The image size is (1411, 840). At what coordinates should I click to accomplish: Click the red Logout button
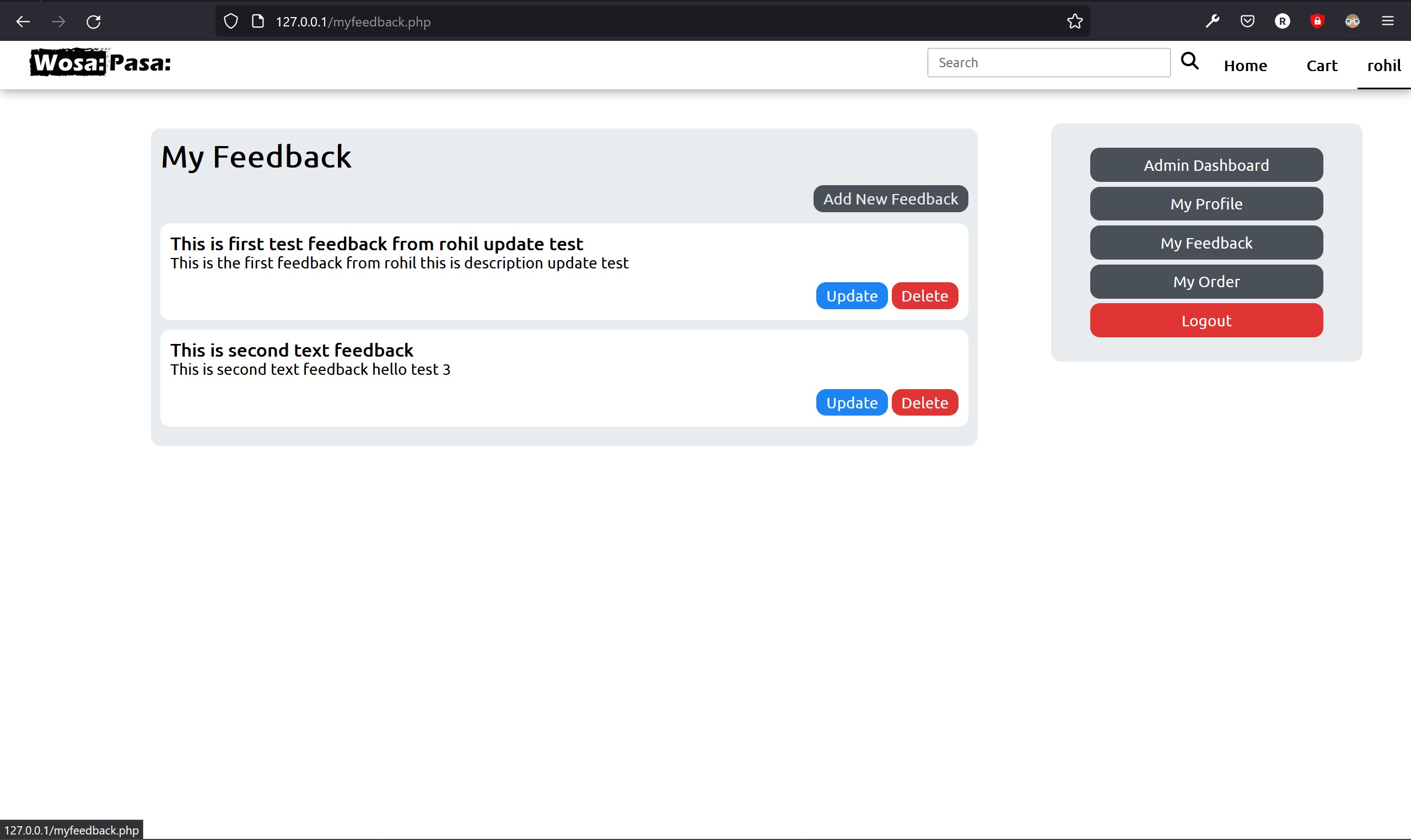click(x=1205, y=320)
